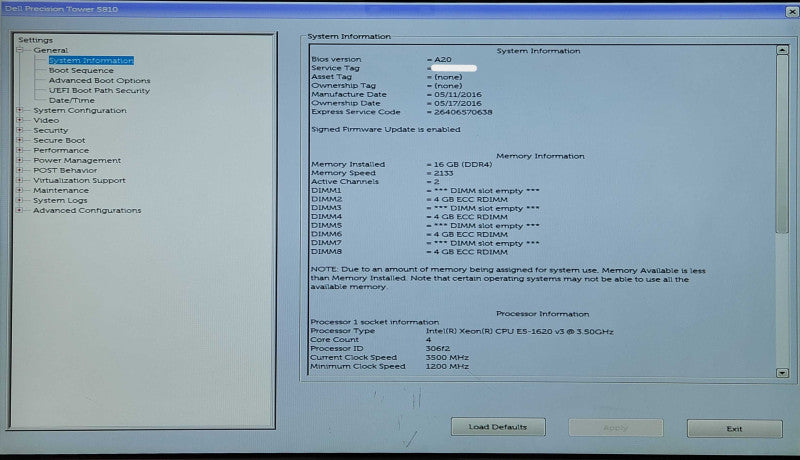Select the System Configuration label
Viewport: 800px width, 460px height.
[80, 110]
